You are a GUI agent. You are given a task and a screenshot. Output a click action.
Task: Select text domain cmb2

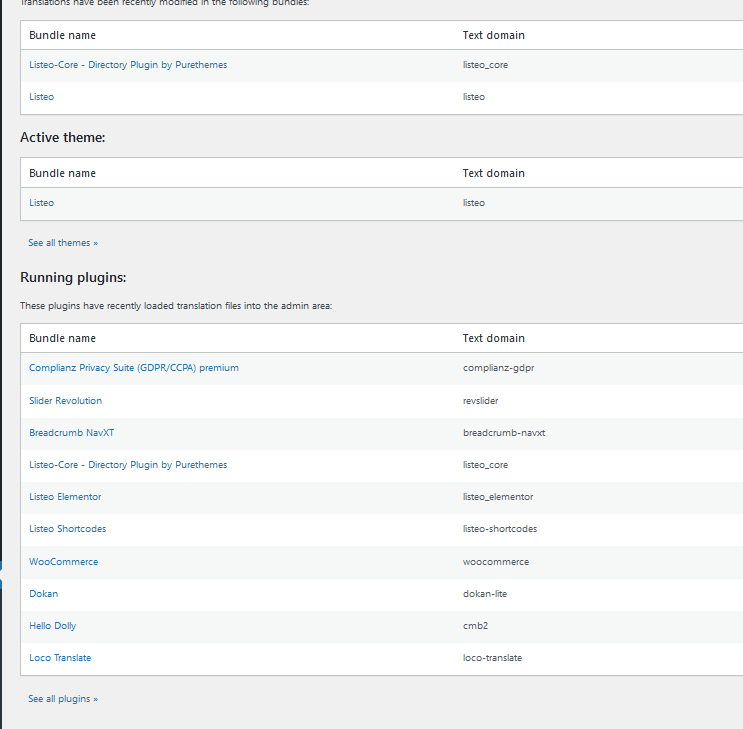click(475, 626)
